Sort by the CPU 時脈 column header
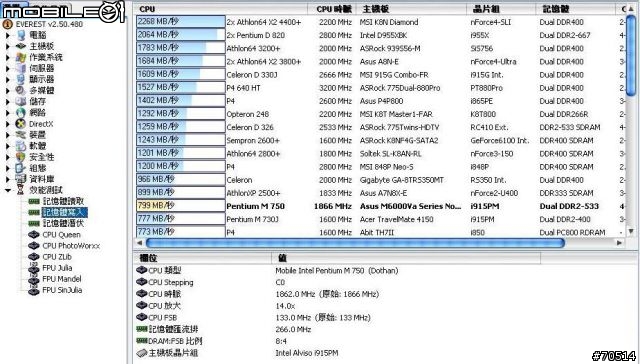Screen dimensions: 640x364 pos(332,9)
